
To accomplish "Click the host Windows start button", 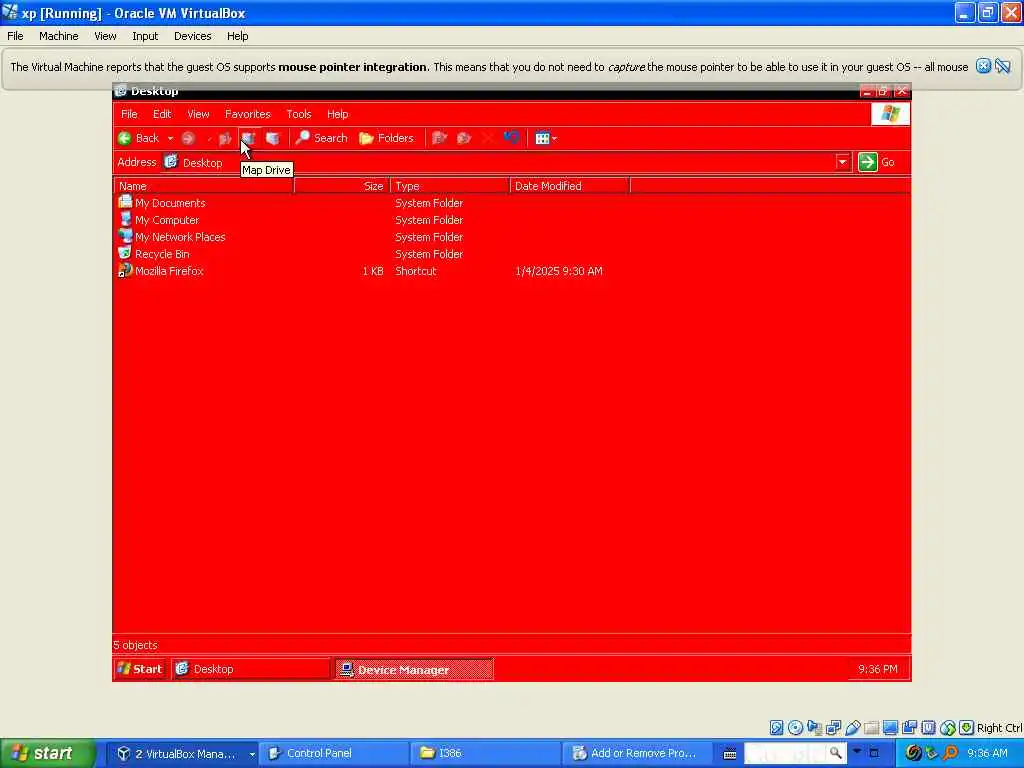I will click(48, 753).
